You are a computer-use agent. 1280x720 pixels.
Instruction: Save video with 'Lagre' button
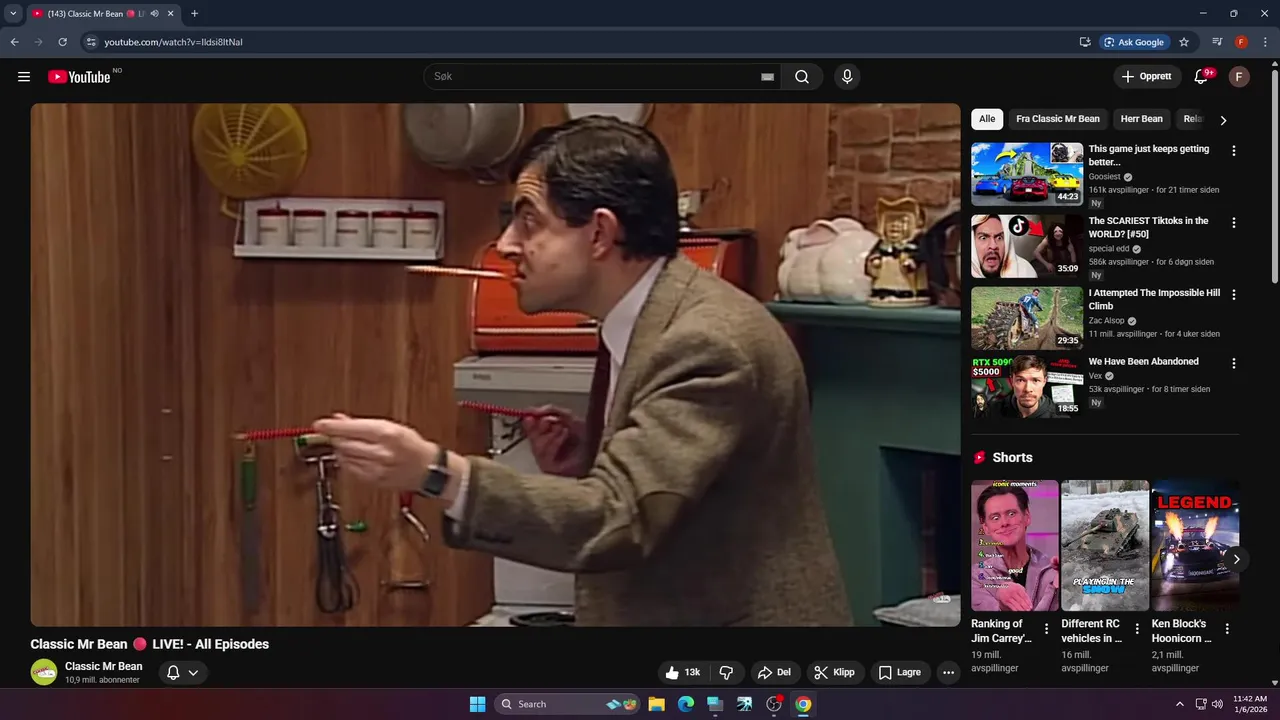[x=900, y=673]
